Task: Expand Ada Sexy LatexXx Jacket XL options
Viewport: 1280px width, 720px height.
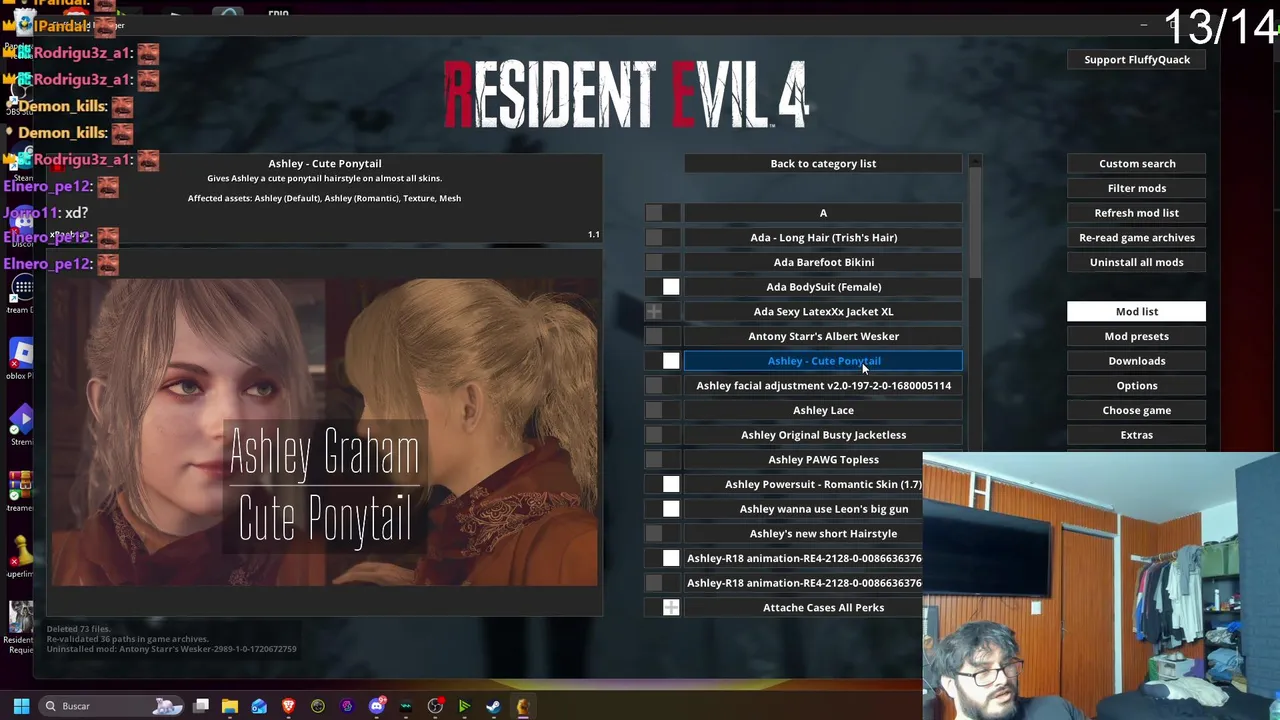Action: coord(654,312)
